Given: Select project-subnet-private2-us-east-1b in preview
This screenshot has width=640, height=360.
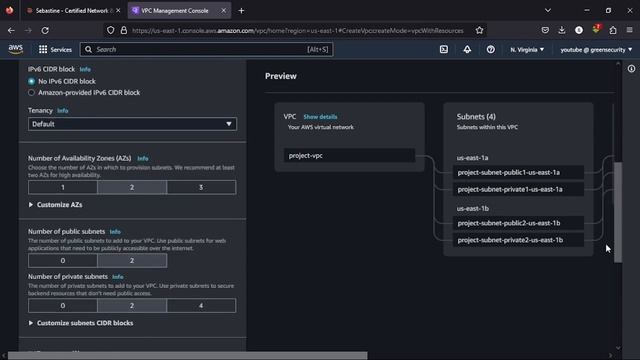Looking at the screenshot, I should pyautogui.click(x=518, y=240).
